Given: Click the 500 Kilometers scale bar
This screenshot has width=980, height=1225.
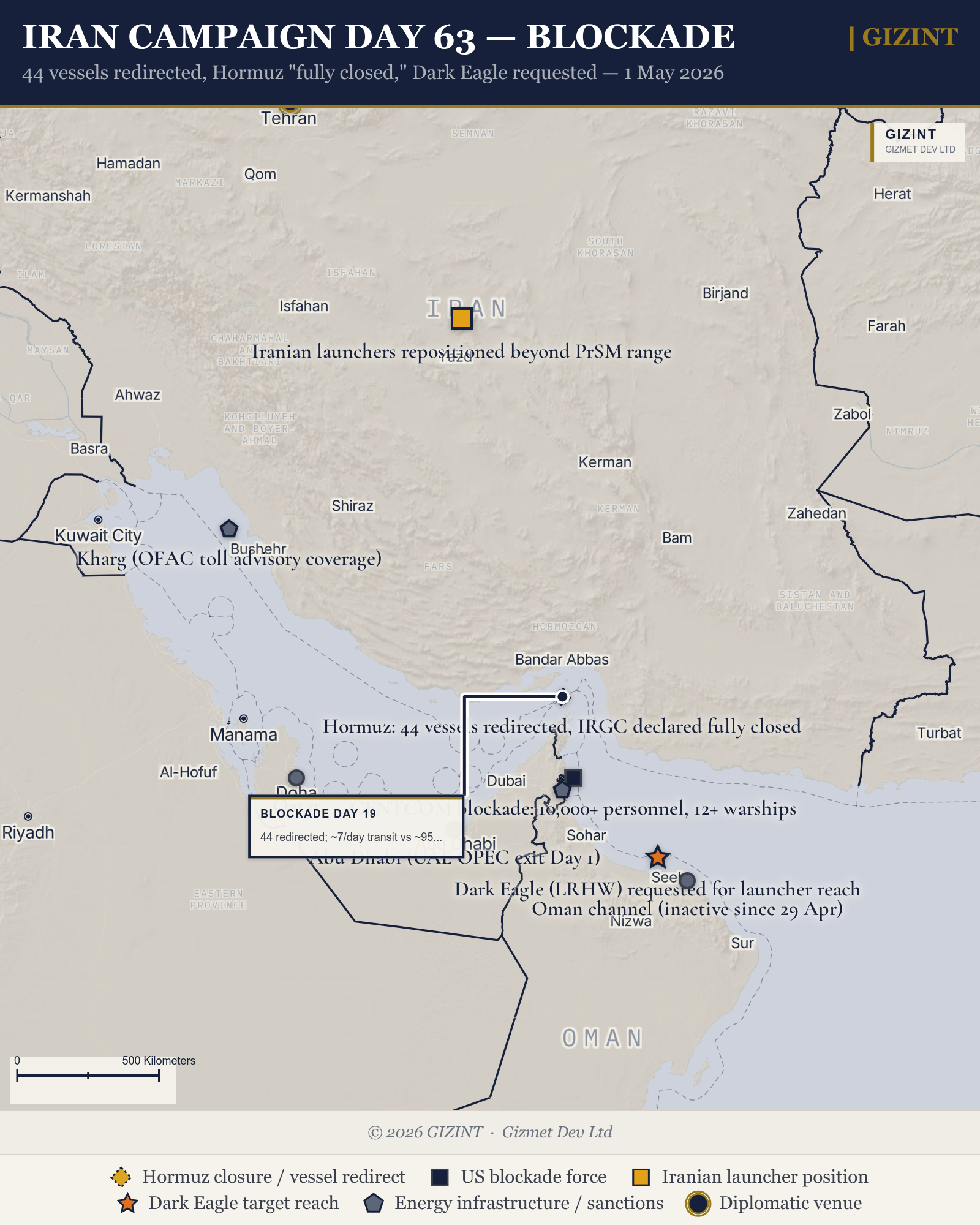Looking at the screenshot, I should (88, 1075).
